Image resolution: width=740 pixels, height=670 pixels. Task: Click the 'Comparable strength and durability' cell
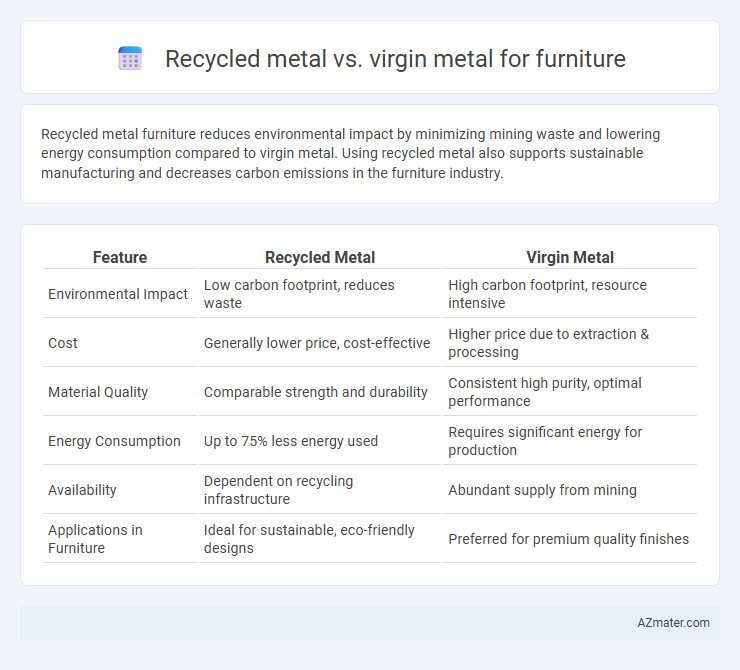point(320,392)
